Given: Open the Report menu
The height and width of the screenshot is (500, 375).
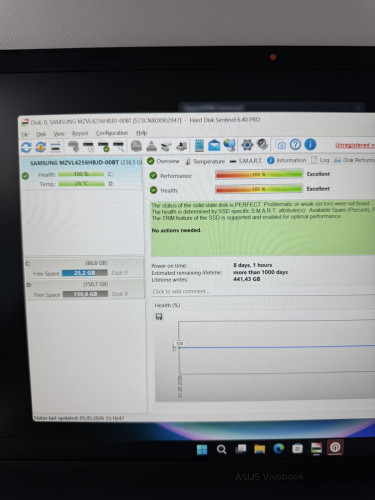Looking at the screenshot, I should (80, 133).
